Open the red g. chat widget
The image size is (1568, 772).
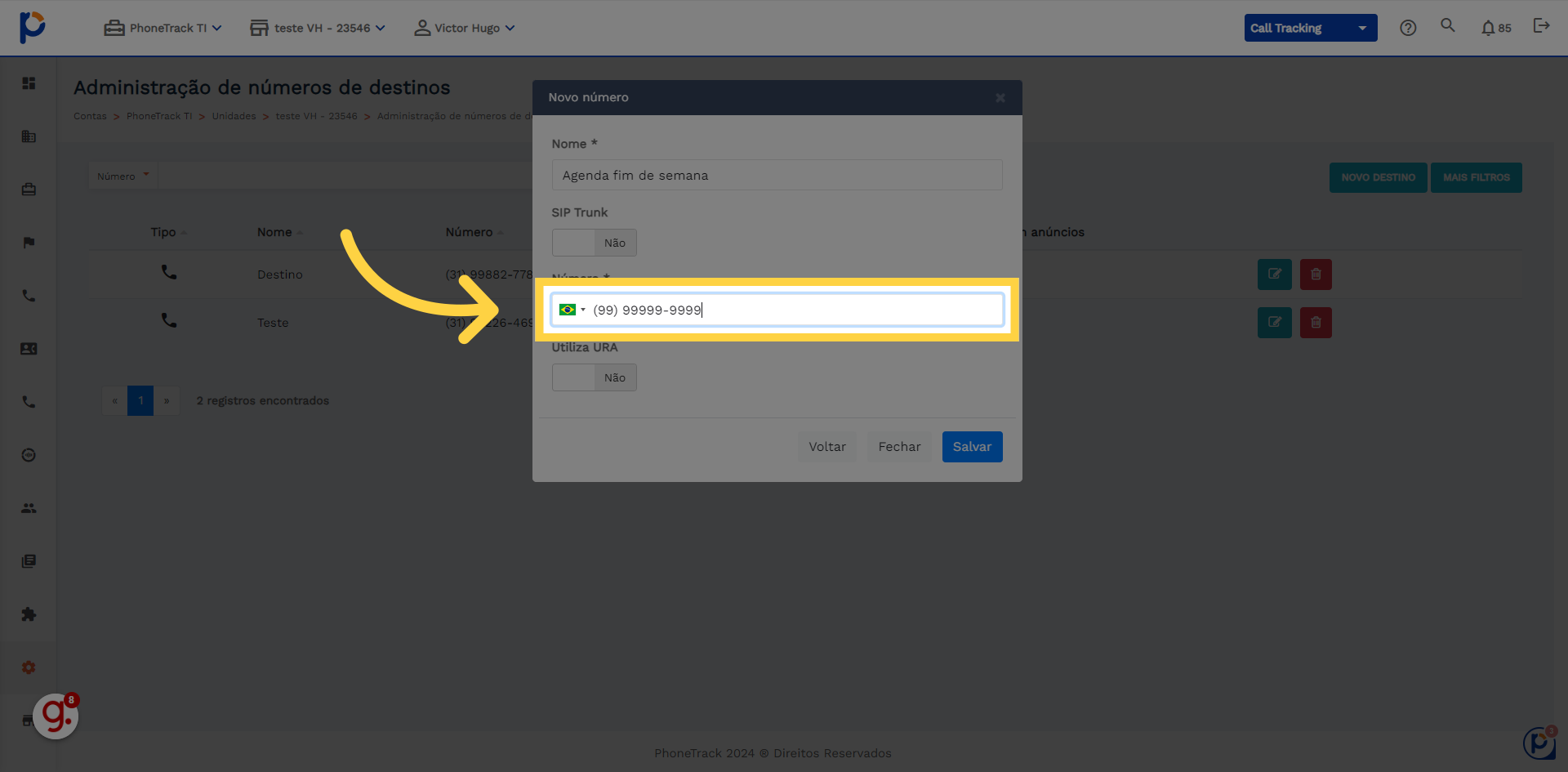tap(56, 716)
